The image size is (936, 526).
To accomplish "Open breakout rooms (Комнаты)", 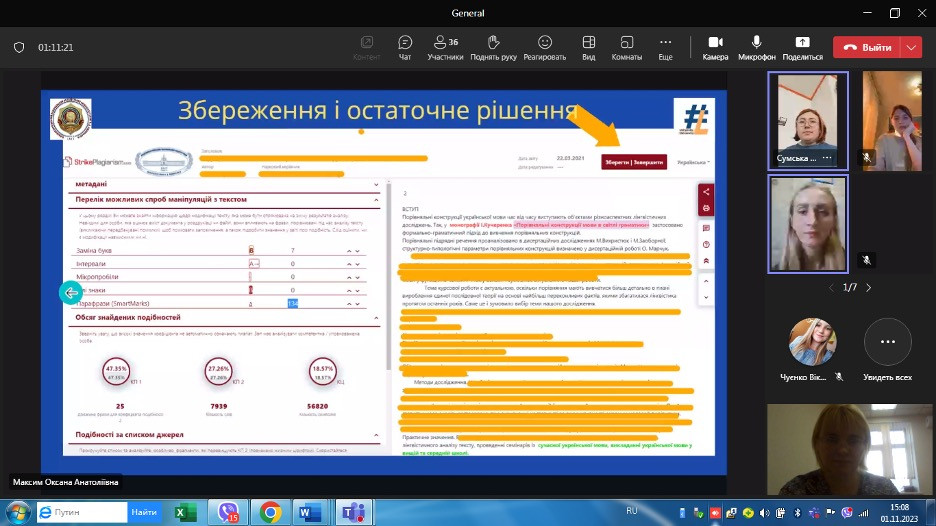I will [x=626, y=46].
